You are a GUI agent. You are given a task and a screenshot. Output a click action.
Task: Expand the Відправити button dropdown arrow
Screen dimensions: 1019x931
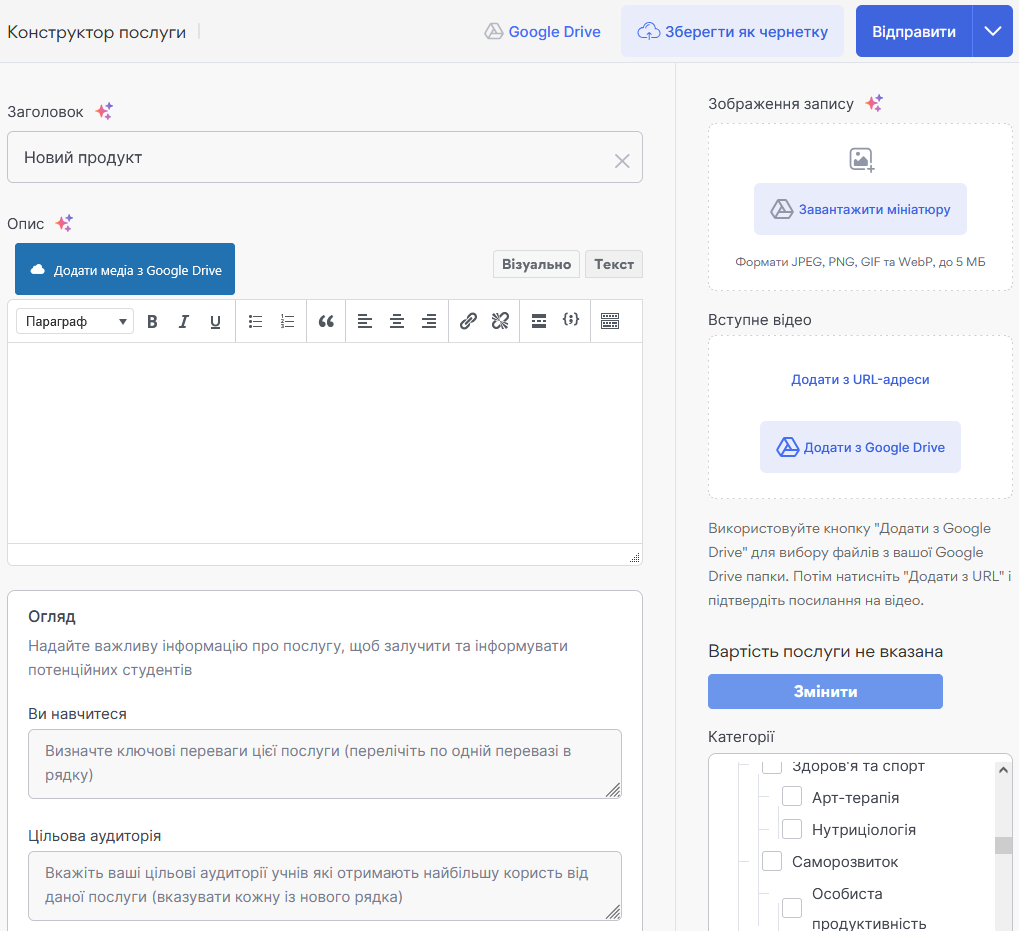[992, 31]
